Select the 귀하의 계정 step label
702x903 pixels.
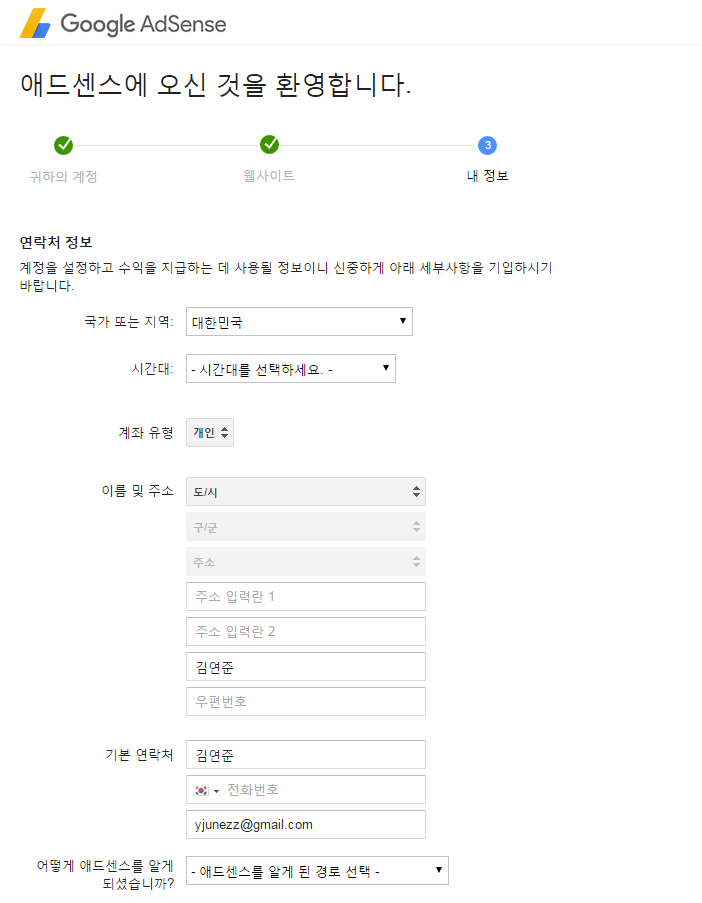(x=63, y=176)
